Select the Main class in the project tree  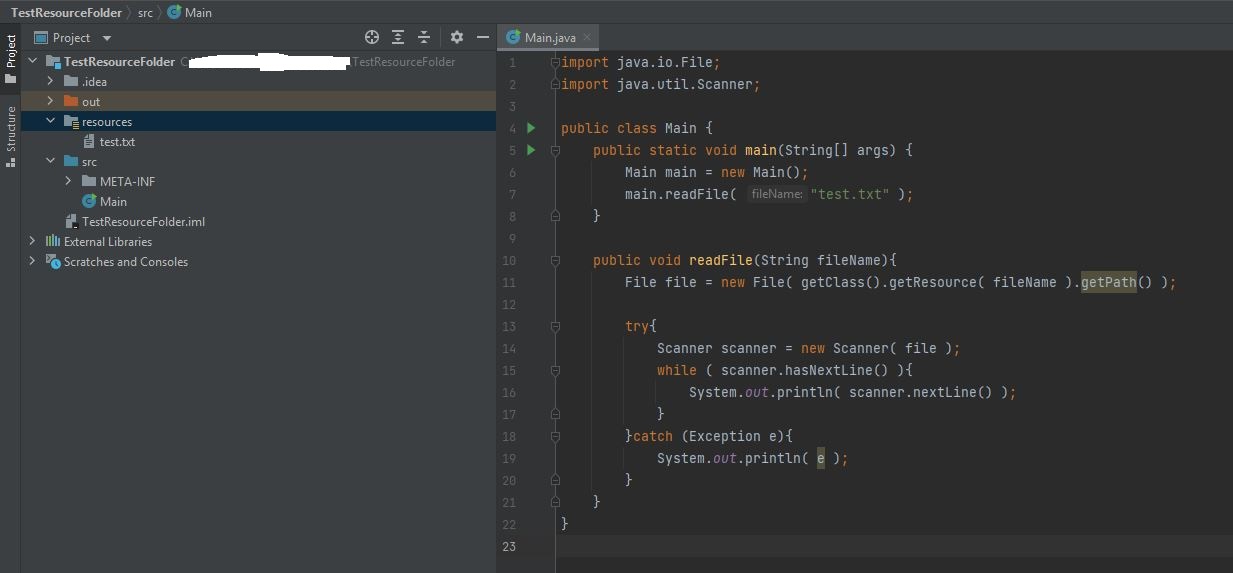point(258,201)
